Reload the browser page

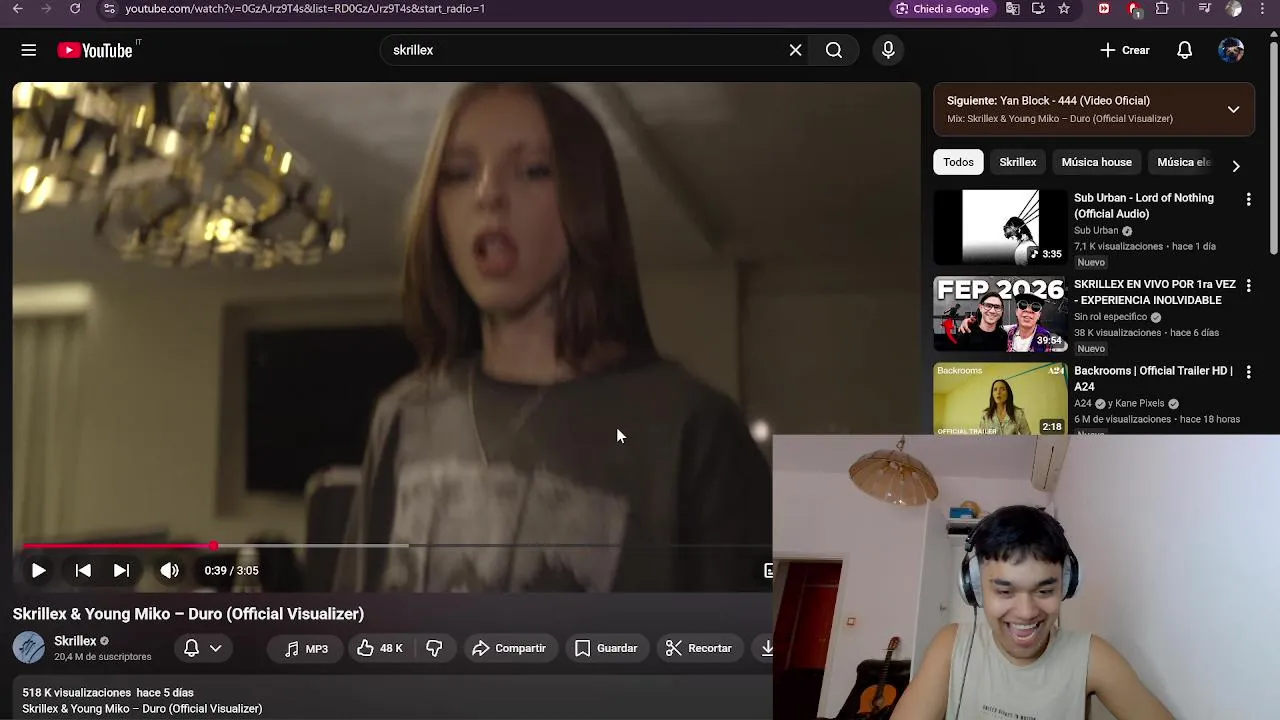tap(75, 8)
